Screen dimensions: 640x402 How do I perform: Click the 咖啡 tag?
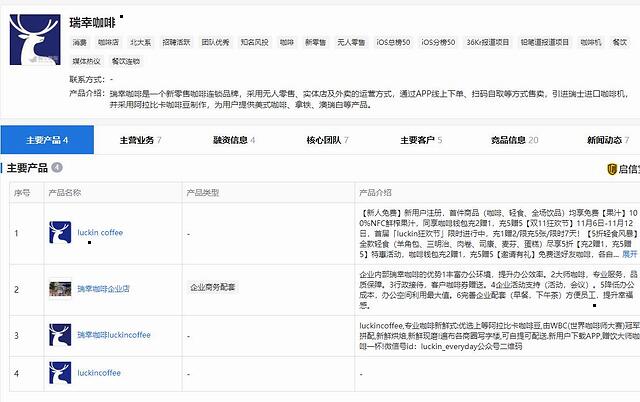tap(287, 42)
